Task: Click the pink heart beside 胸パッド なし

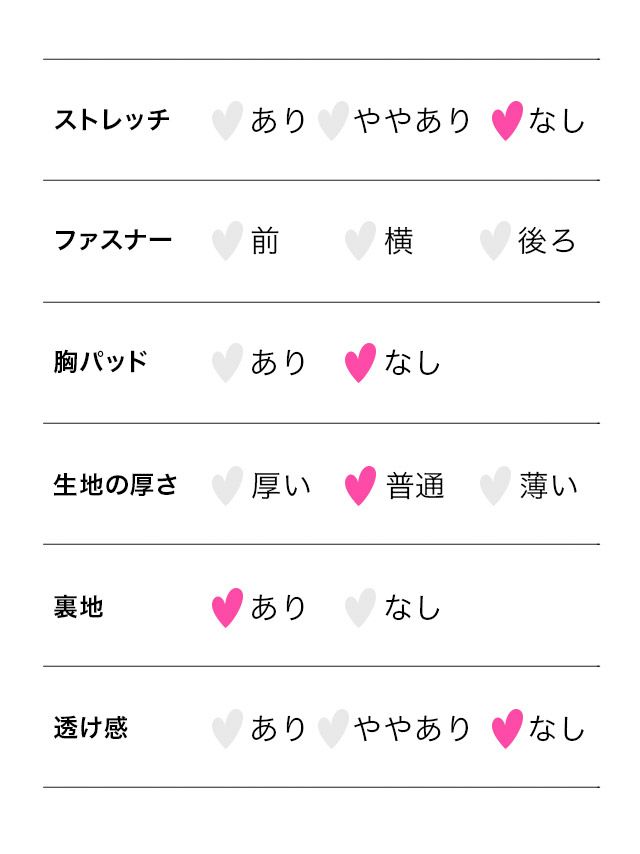Action: pos(360,362)
